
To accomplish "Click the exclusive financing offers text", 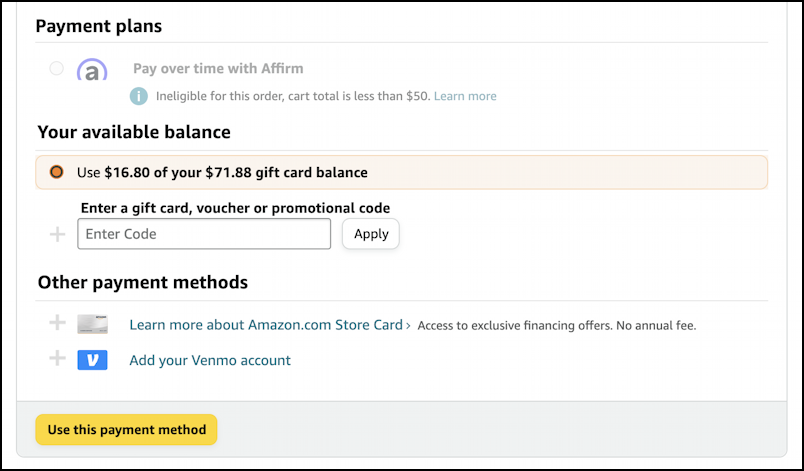I will pos(556,325).
